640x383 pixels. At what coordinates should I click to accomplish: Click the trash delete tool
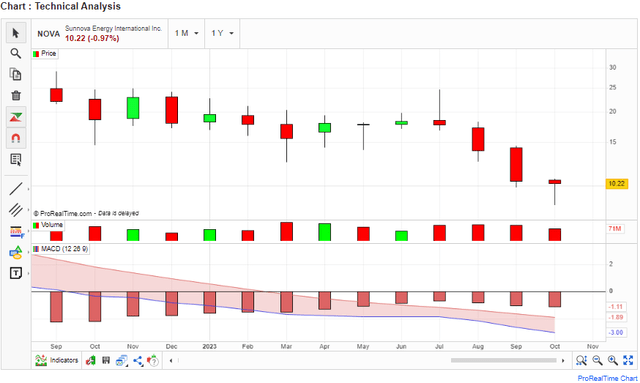point(16,96)
